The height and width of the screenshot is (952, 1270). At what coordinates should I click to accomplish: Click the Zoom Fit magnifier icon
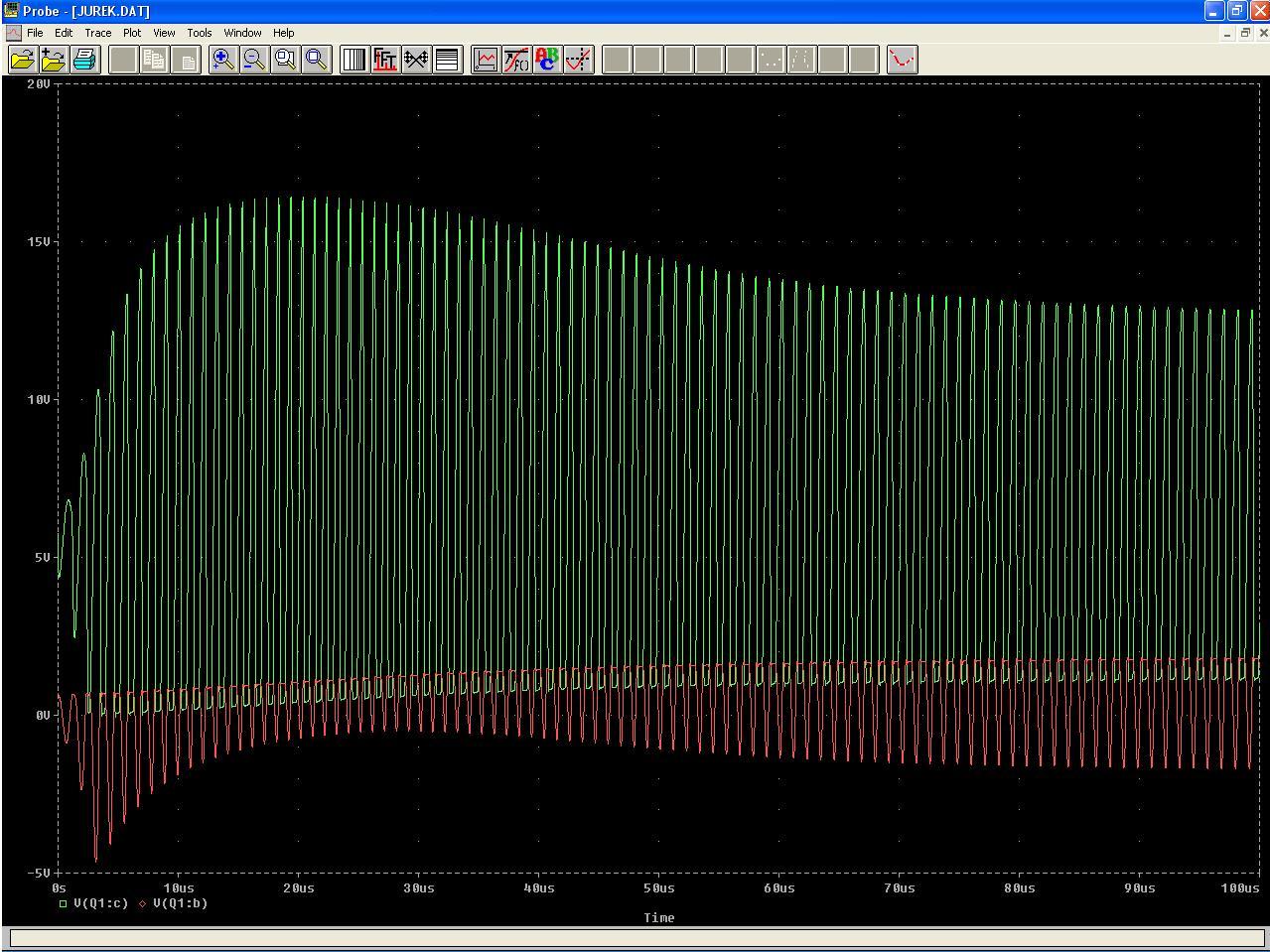coord(317,60)
